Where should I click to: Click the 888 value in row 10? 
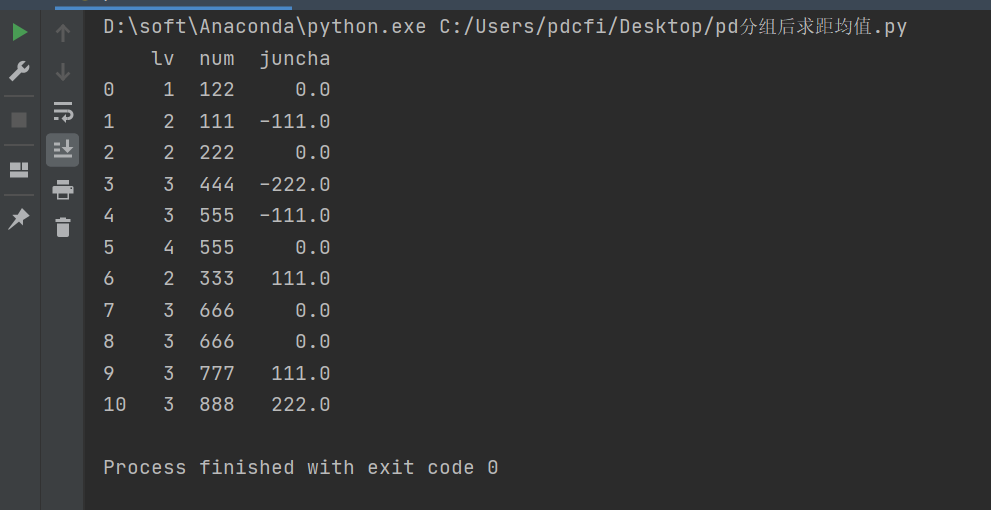[217, 404]
